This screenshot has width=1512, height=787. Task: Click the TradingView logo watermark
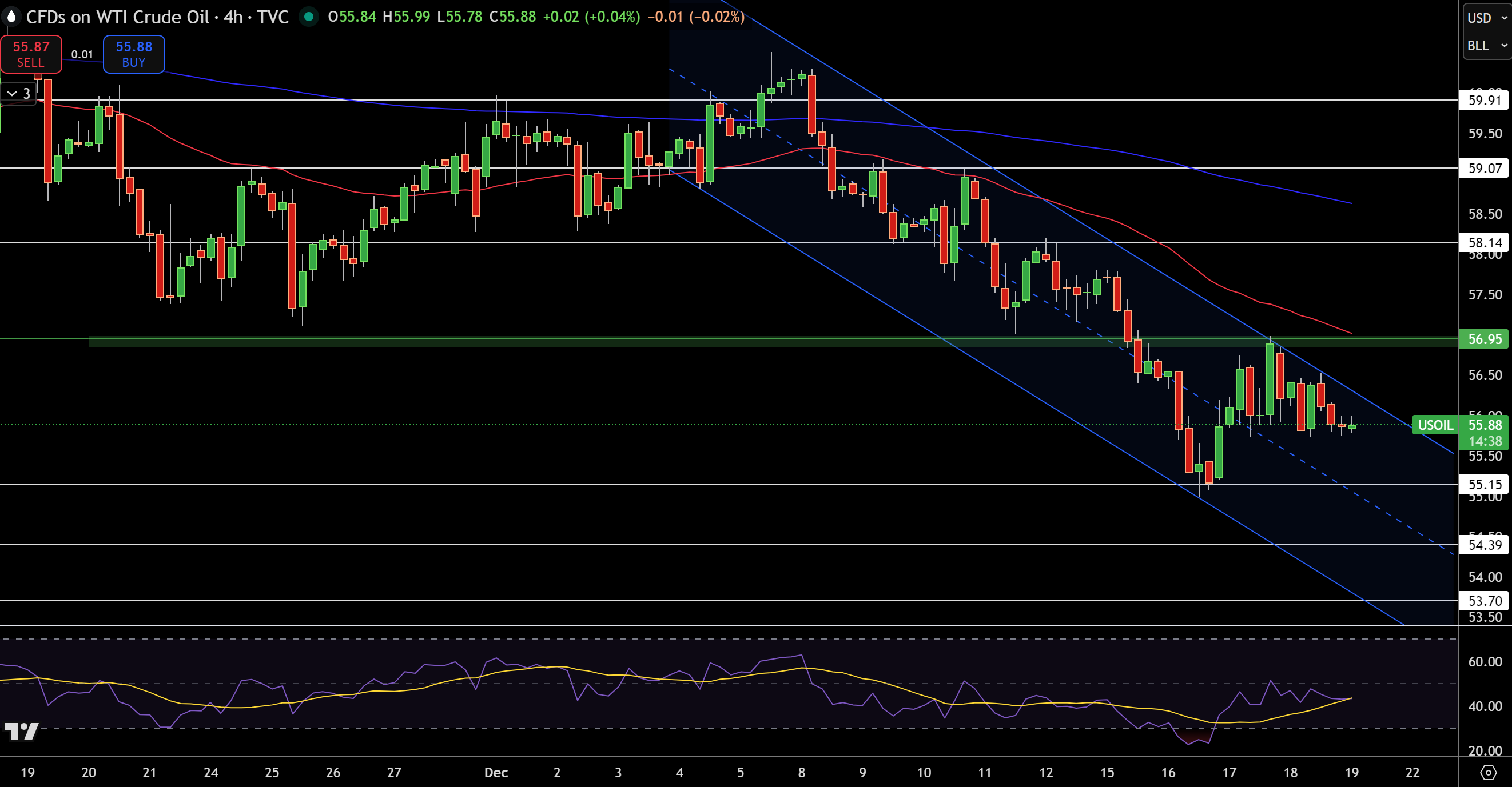21,732
